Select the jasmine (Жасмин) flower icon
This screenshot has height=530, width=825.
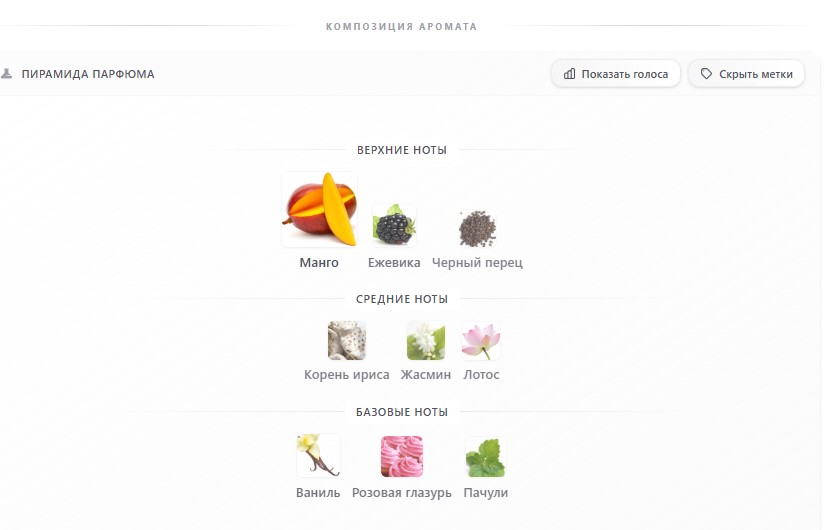tap(426, 341)
